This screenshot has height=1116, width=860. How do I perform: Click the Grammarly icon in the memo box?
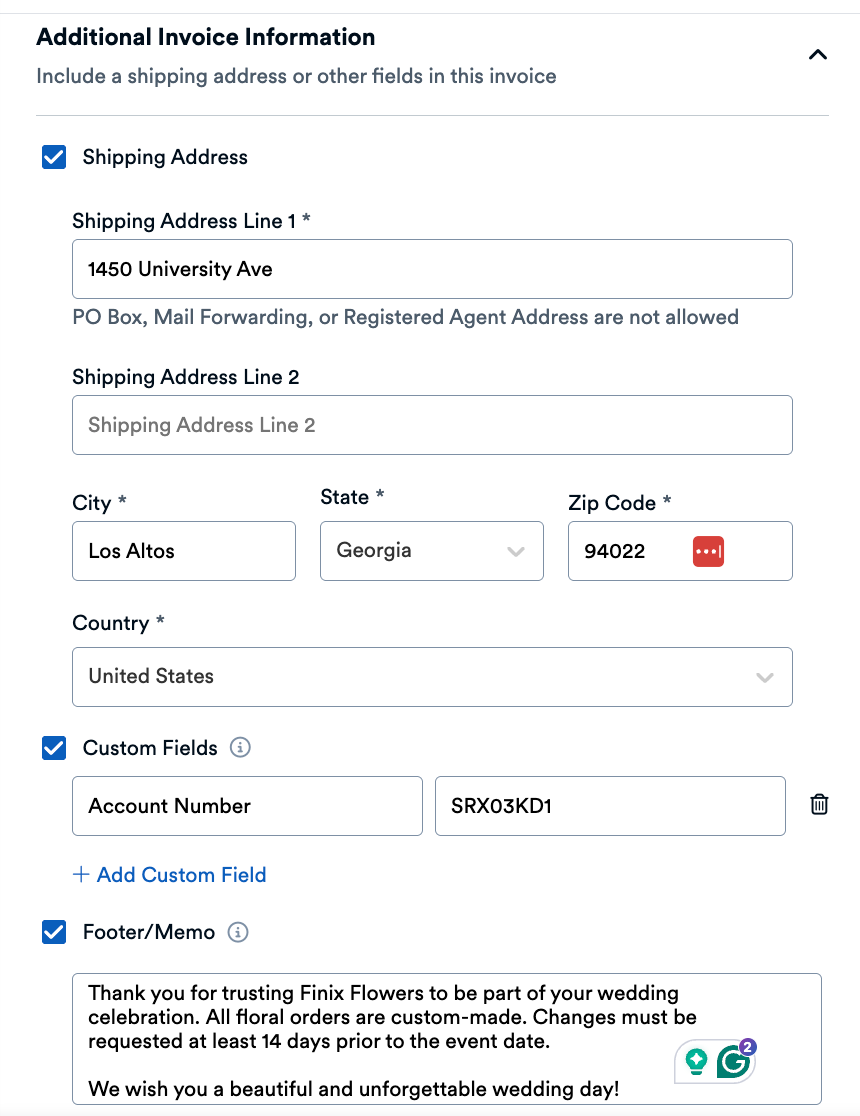pos(731,1064)
